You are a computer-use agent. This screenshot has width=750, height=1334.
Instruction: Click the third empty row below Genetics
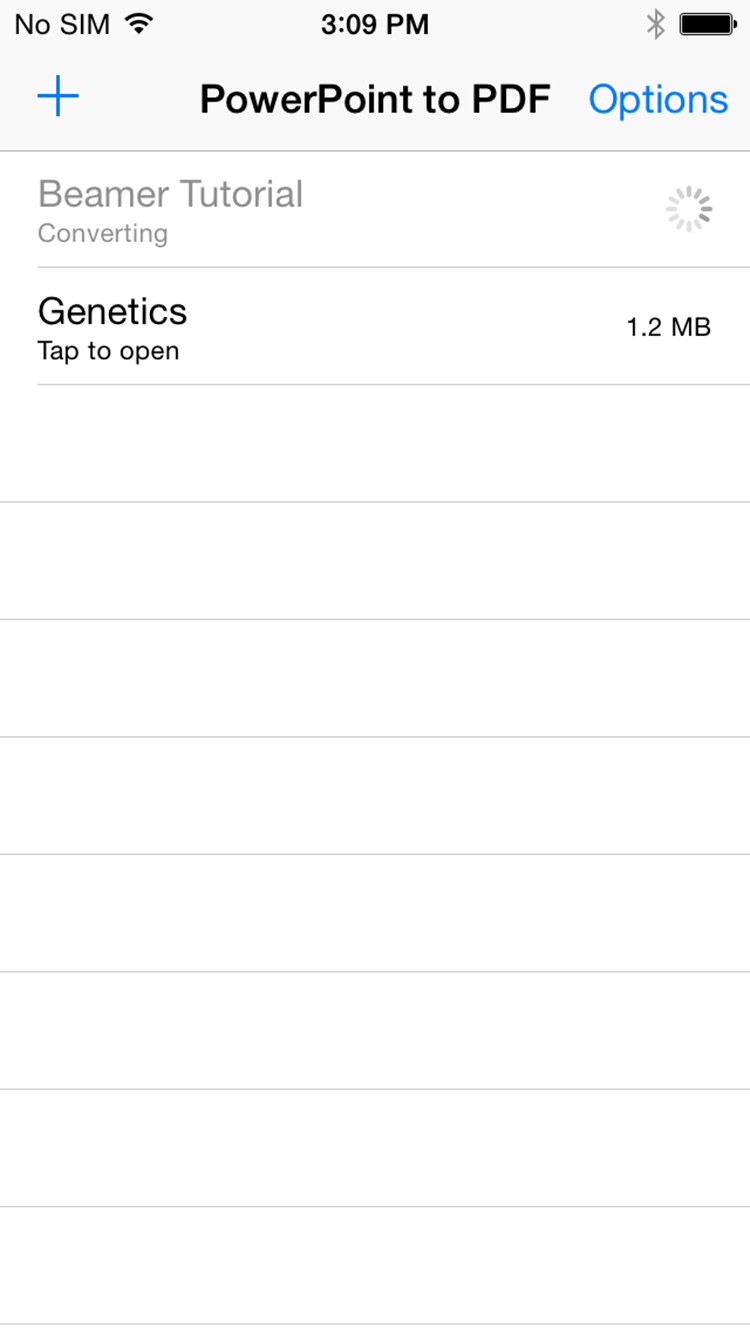pos(375,678)
